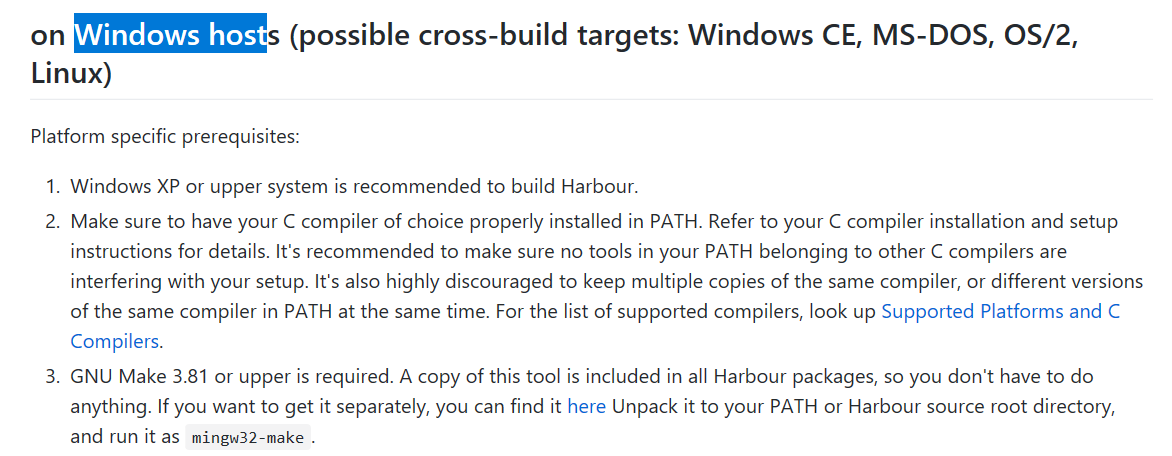Click the list number 2 marker
1172x456 pixels.
[x=54, y=221]
